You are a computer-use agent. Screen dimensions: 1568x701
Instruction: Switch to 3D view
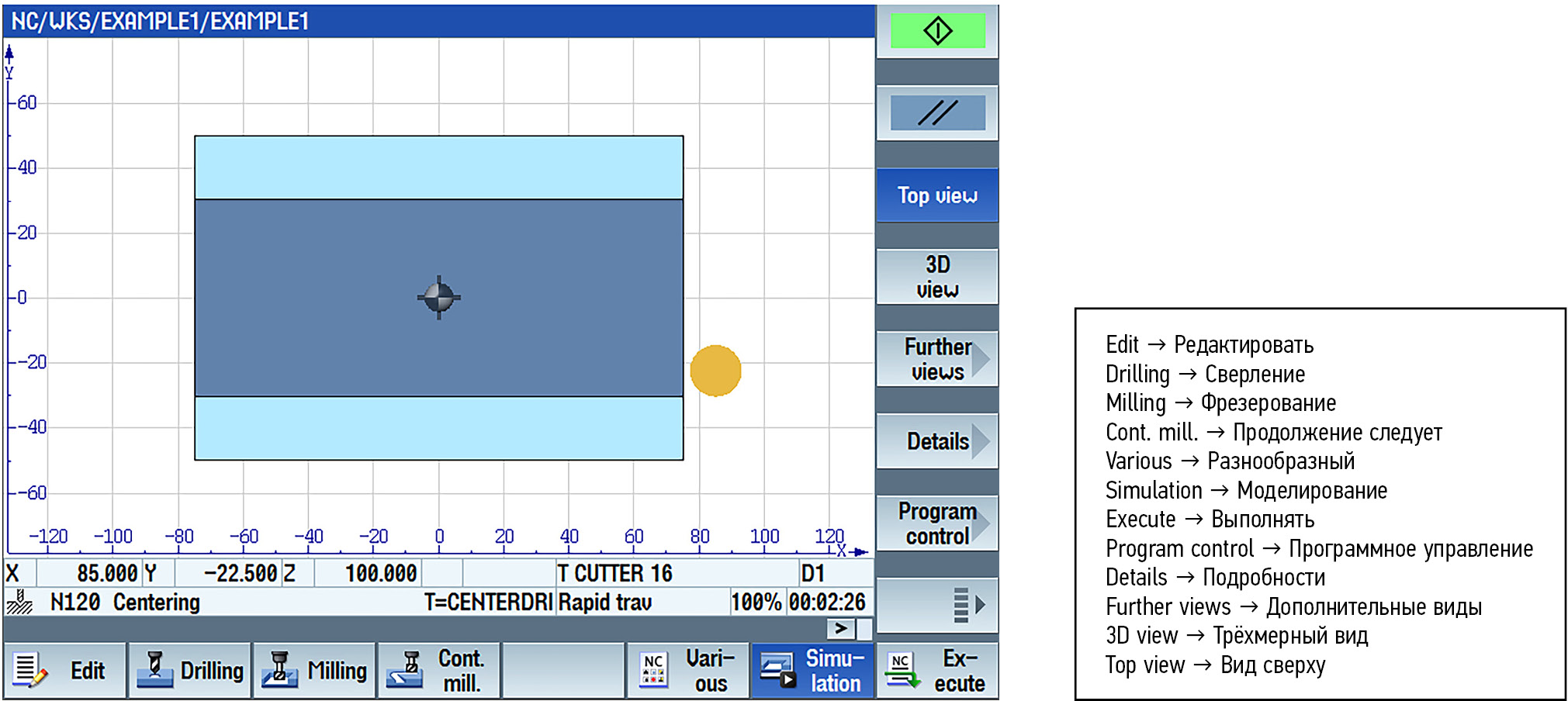pos(937,277)
